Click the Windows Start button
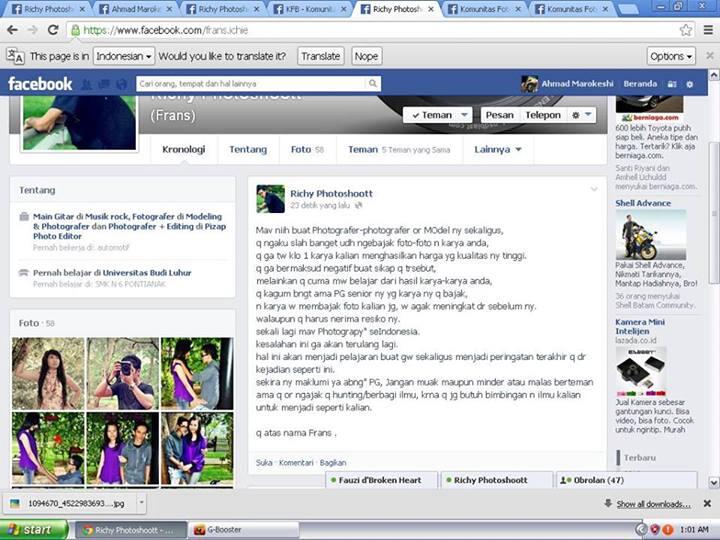The image size is (720, 540). (34, 530)
